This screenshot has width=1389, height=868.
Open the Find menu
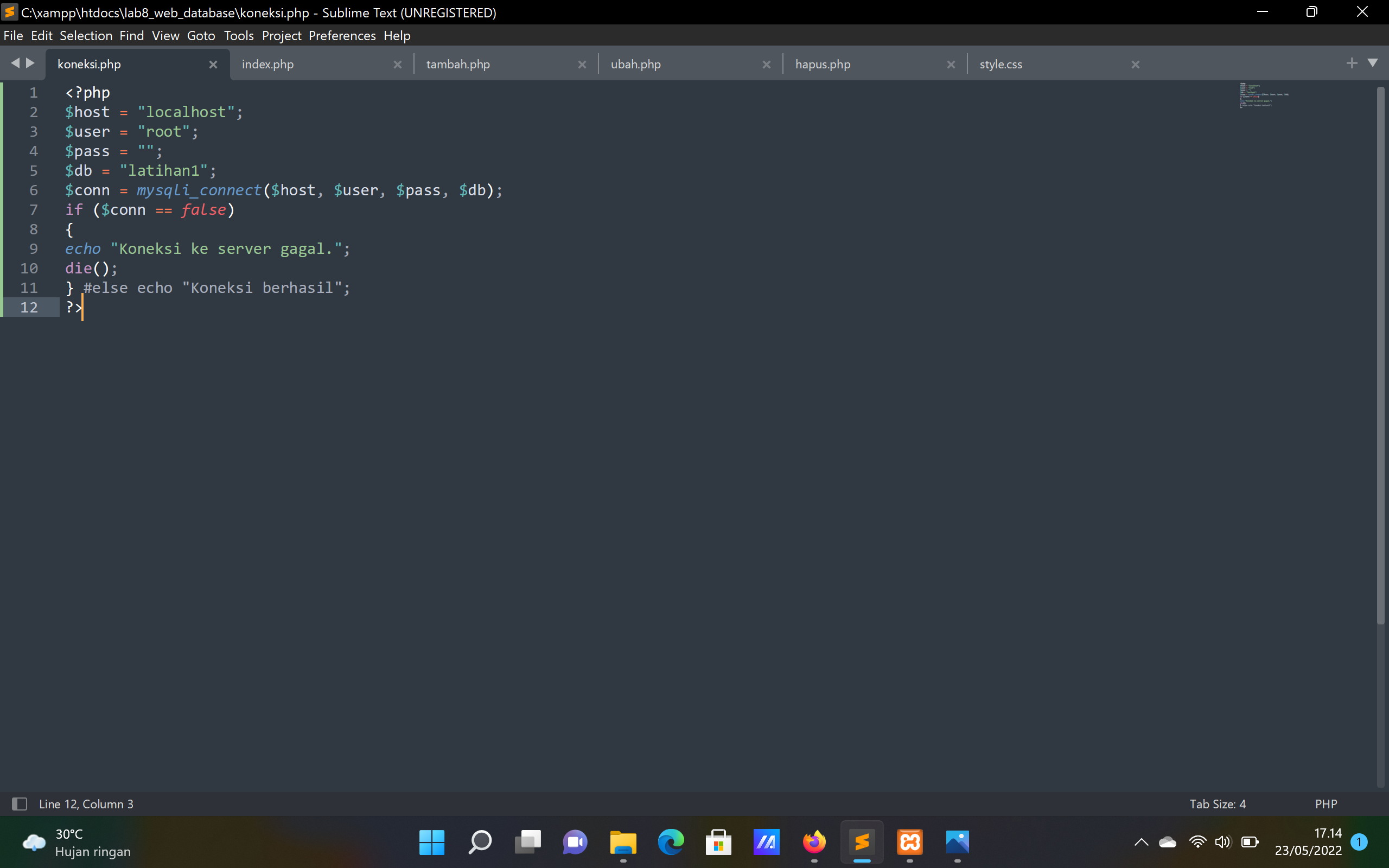click(x=131, y=36)
